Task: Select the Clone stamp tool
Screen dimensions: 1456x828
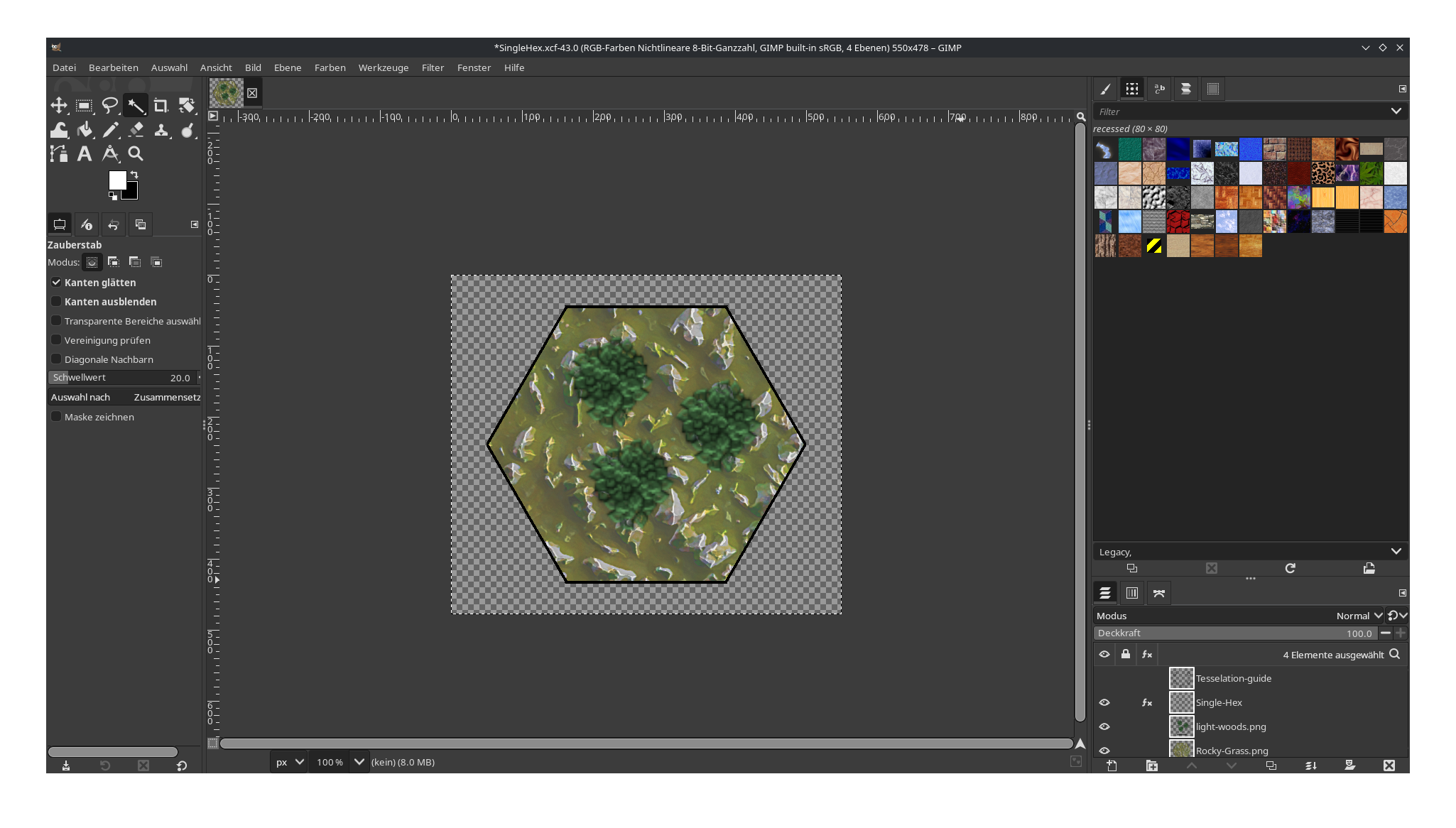Action: coord(162,130)
